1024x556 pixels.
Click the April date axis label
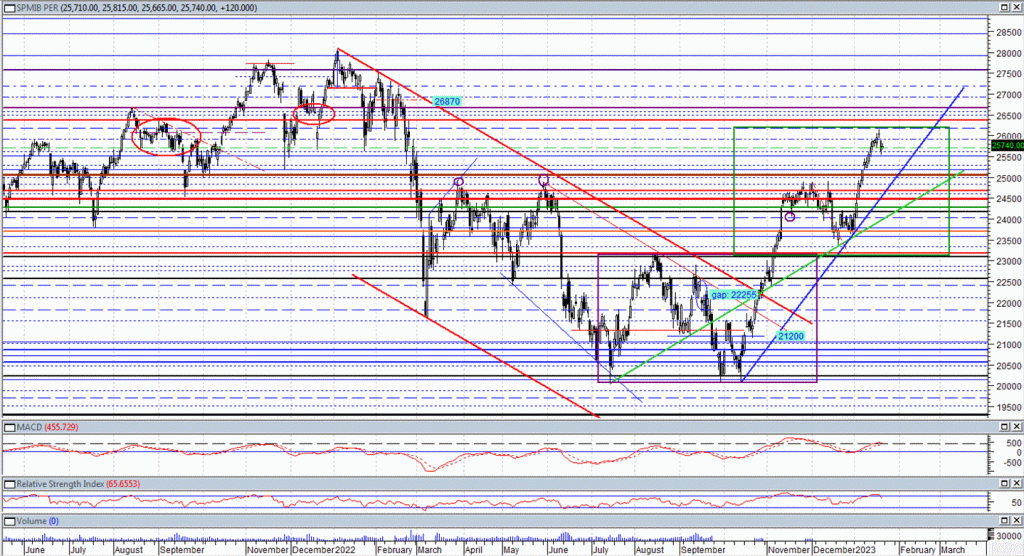click(x=473, y=550)
